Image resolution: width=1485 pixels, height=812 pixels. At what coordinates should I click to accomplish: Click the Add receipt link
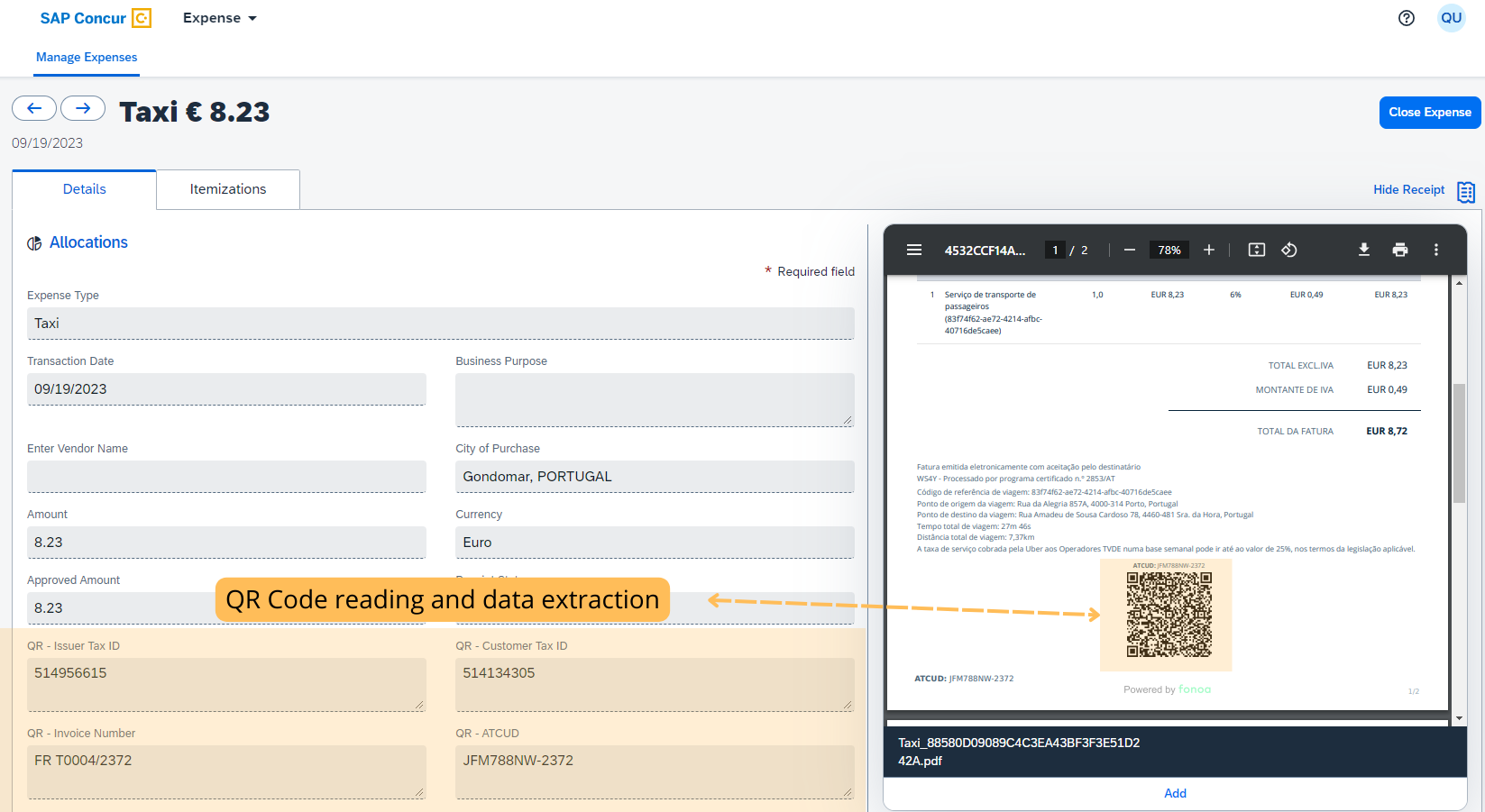(x=1175, y=793)
